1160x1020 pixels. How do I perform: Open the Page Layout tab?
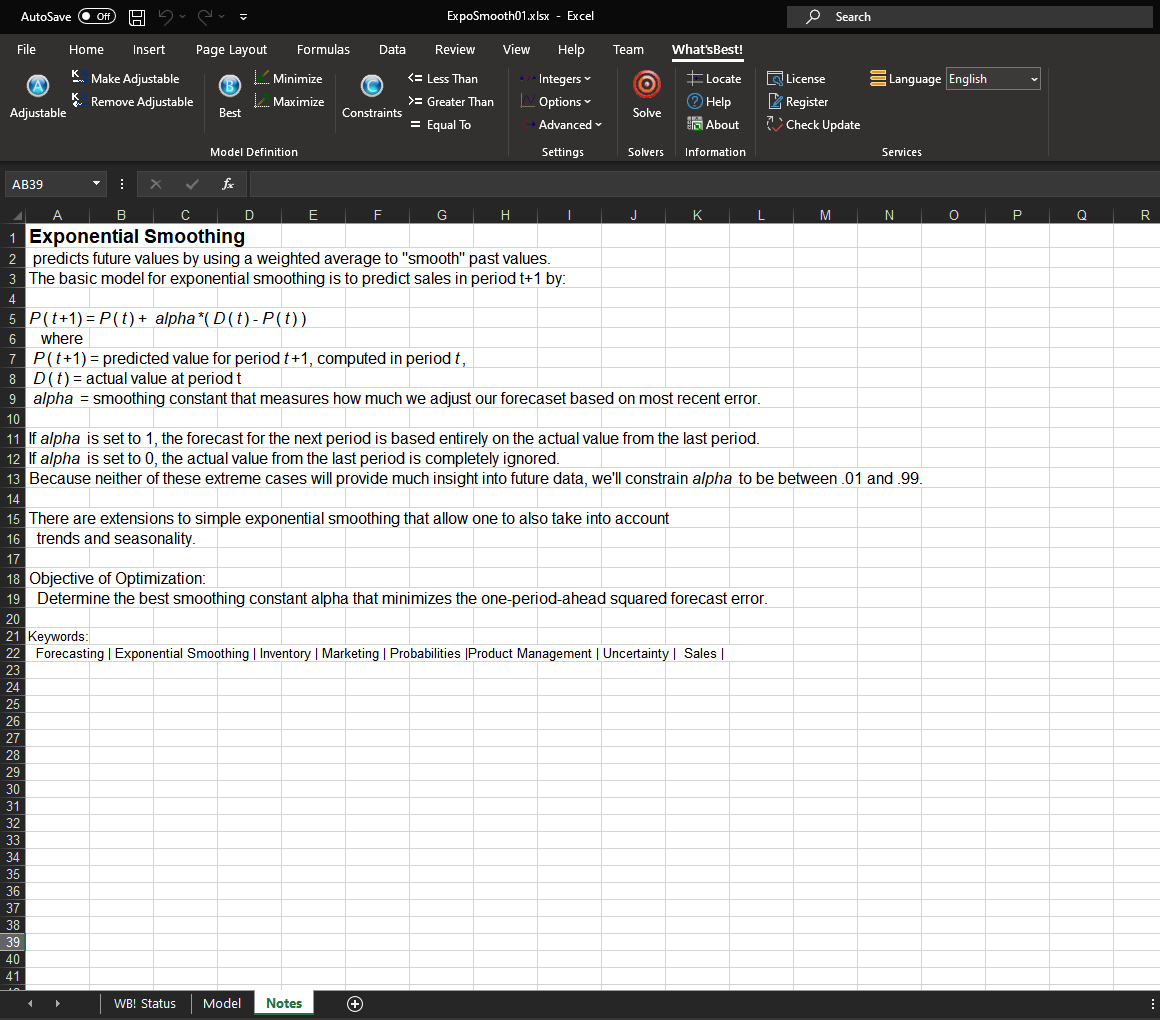click(x=232, y=50)
